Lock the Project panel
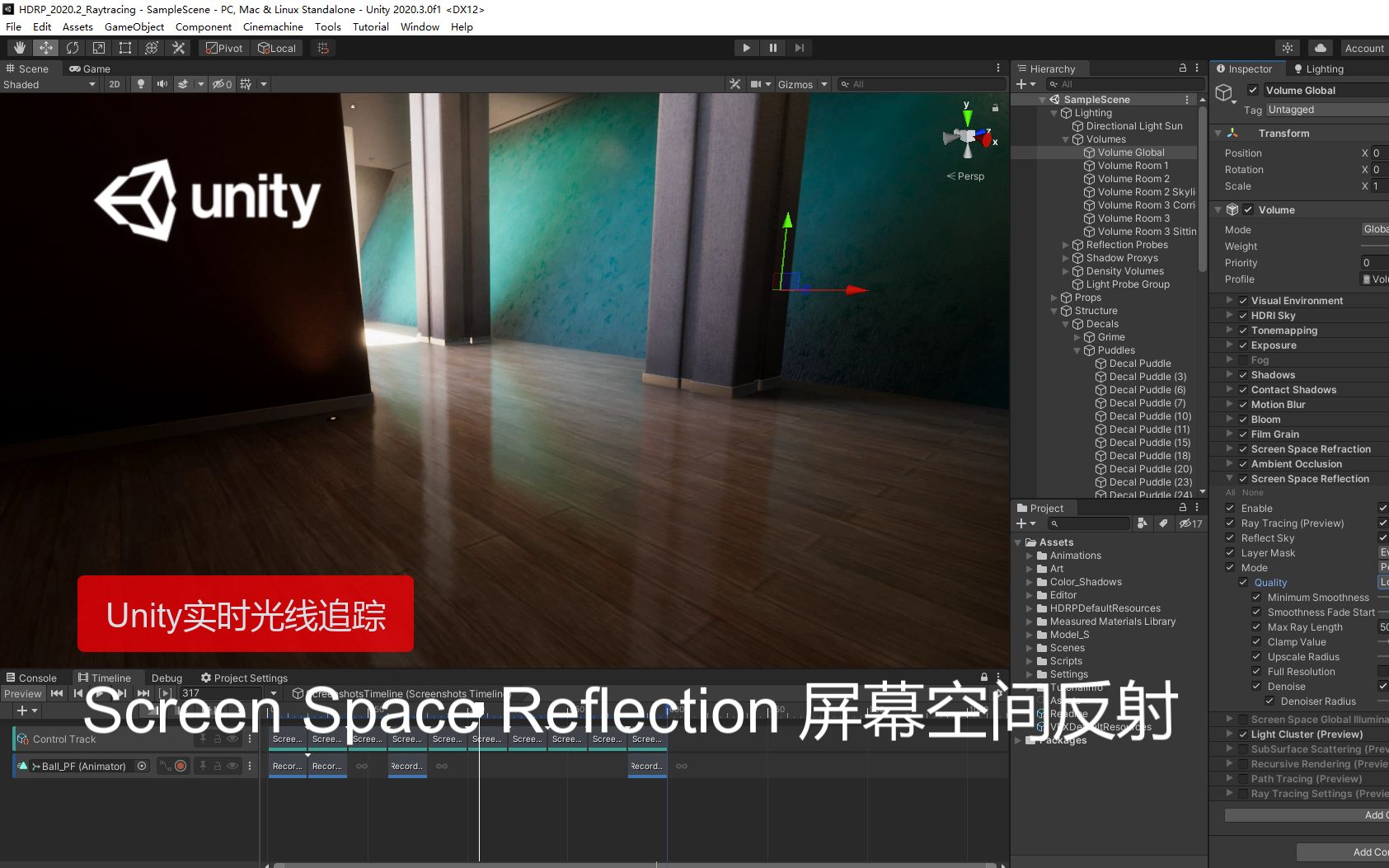1389x868 pixels. (1183, 508)
